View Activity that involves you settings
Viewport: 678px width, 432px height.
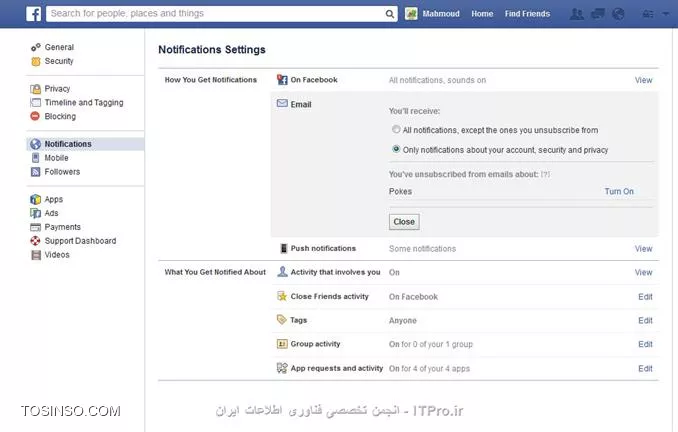pyautogui.click(x=643, y=272)
